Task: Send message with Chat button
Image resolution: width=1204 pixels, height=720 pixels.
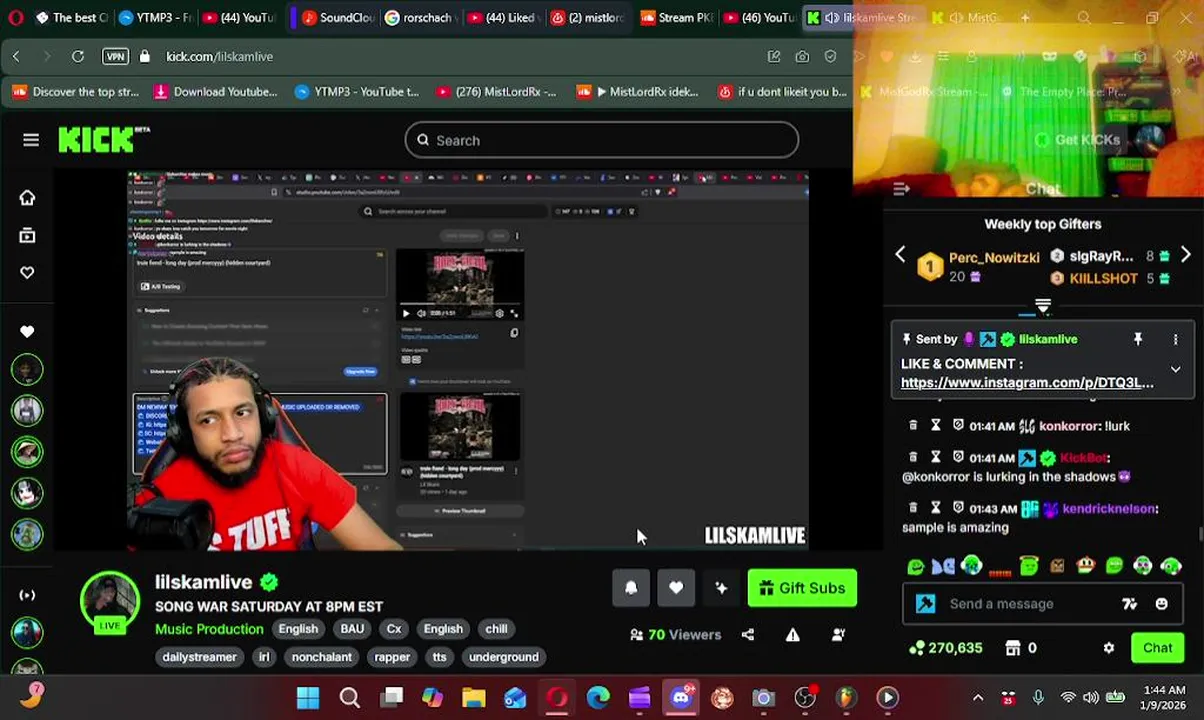Action: coord(1157,648)
